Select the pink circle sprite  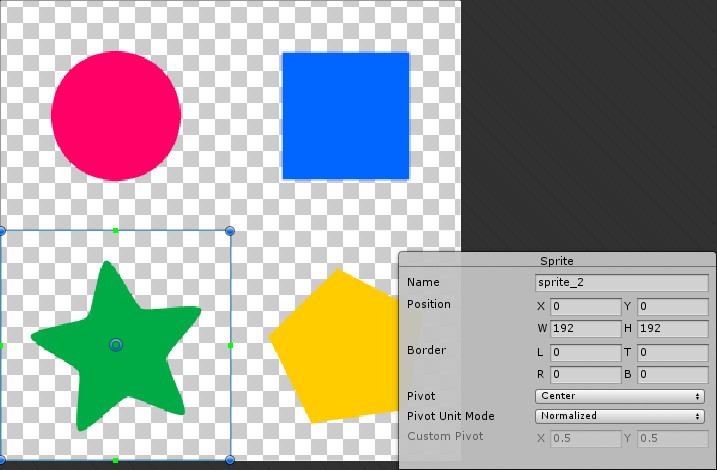tap(116, 116)
